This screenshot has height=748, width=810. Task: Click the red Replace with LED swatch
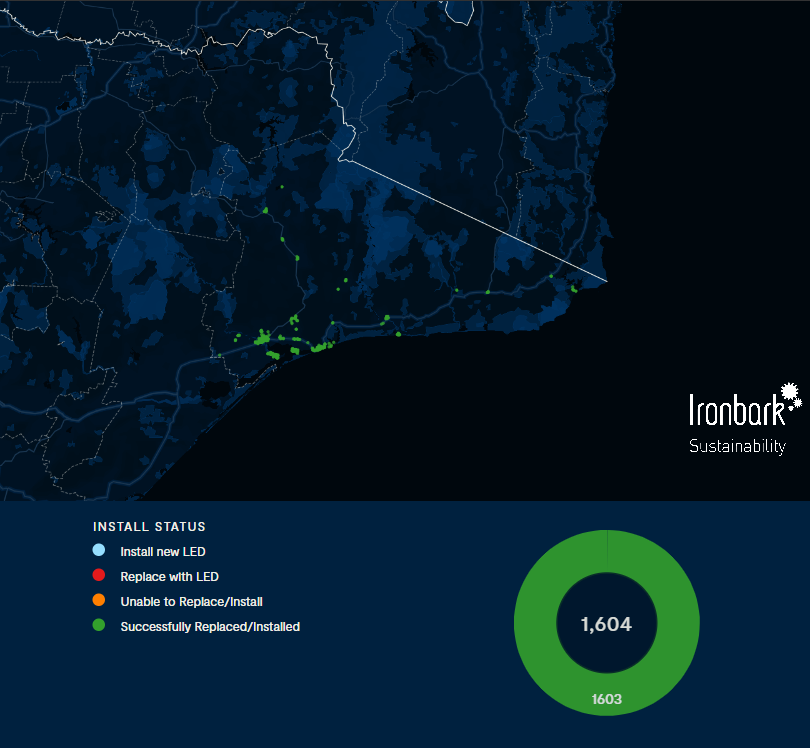tap(99, 575)
